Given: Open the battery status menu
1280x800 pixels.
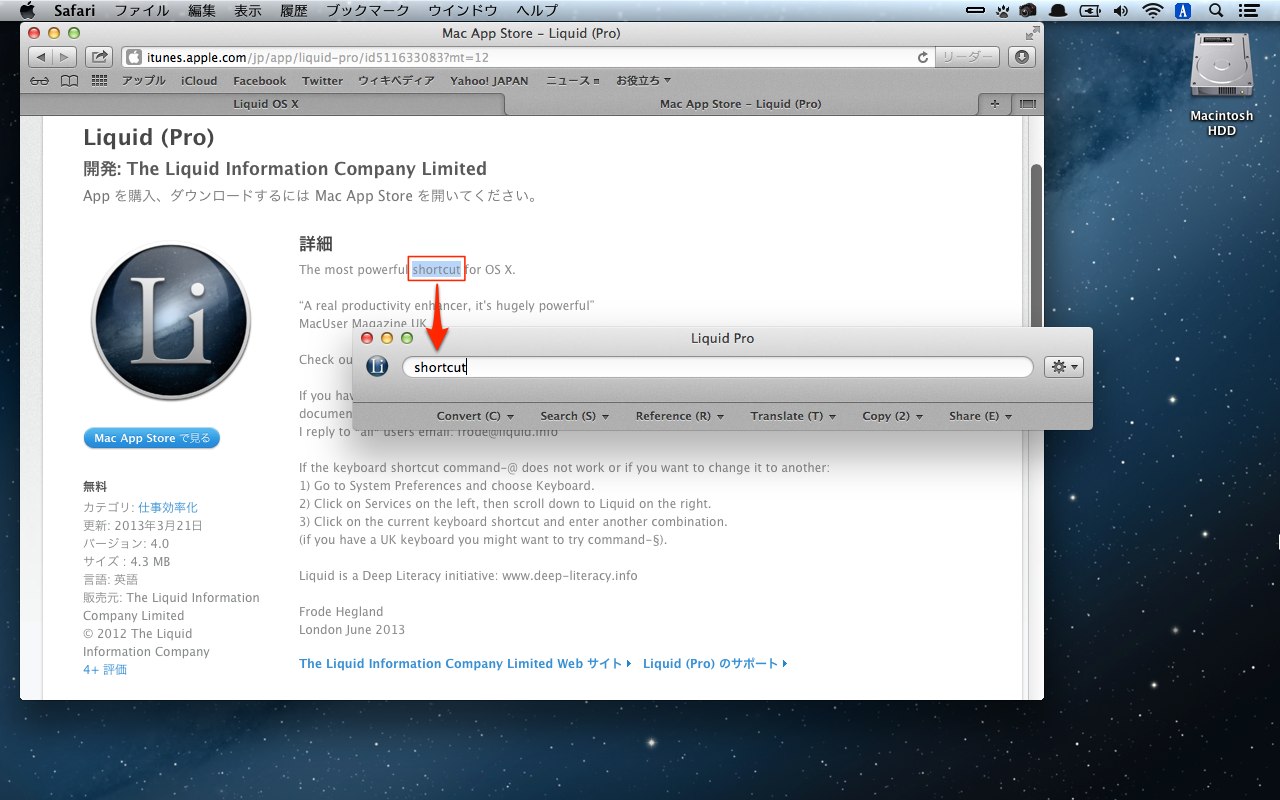Looking at the screenshot, I should 1090,11.
